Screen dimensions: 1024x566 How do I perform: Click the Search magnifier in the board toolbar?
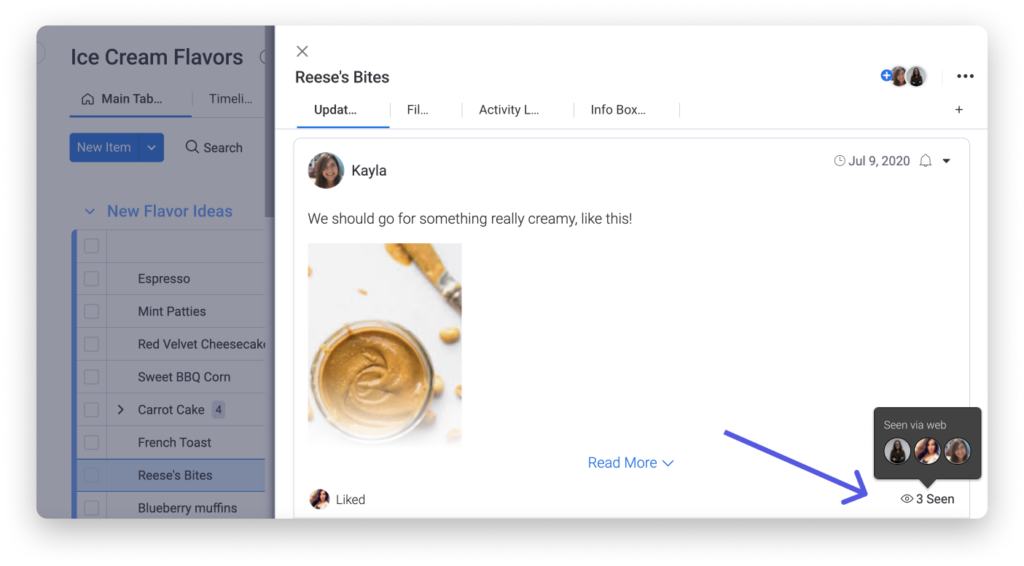tap(191, 147)
